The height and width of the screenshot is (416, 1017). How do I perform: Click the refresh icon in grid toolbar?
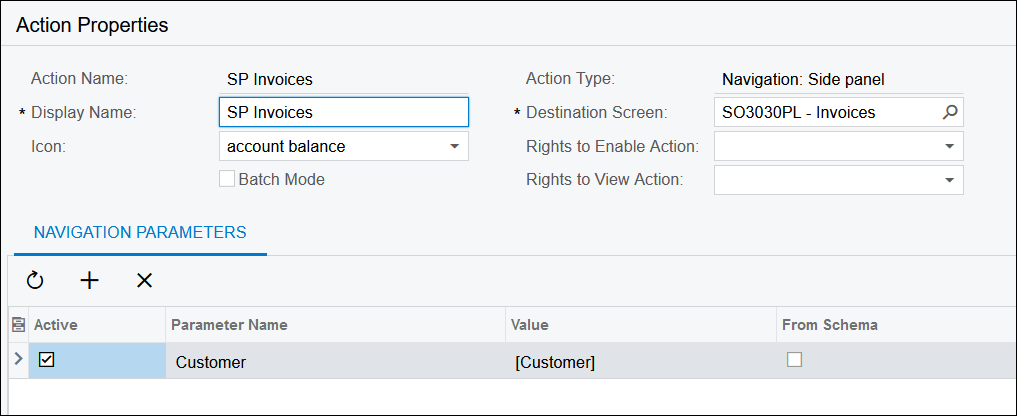[35, 281]
